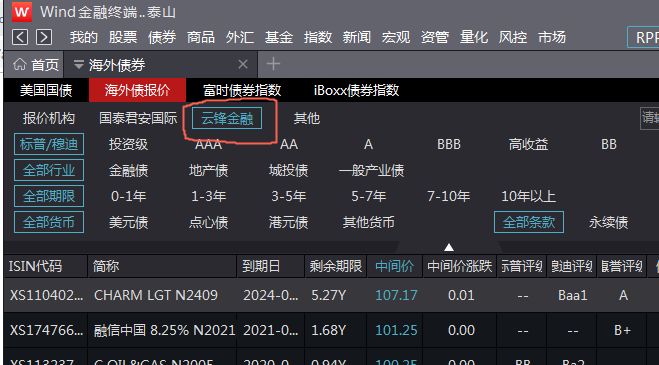Go forward with the right arrow button
659x365 pixels.
tap(44, 37)
